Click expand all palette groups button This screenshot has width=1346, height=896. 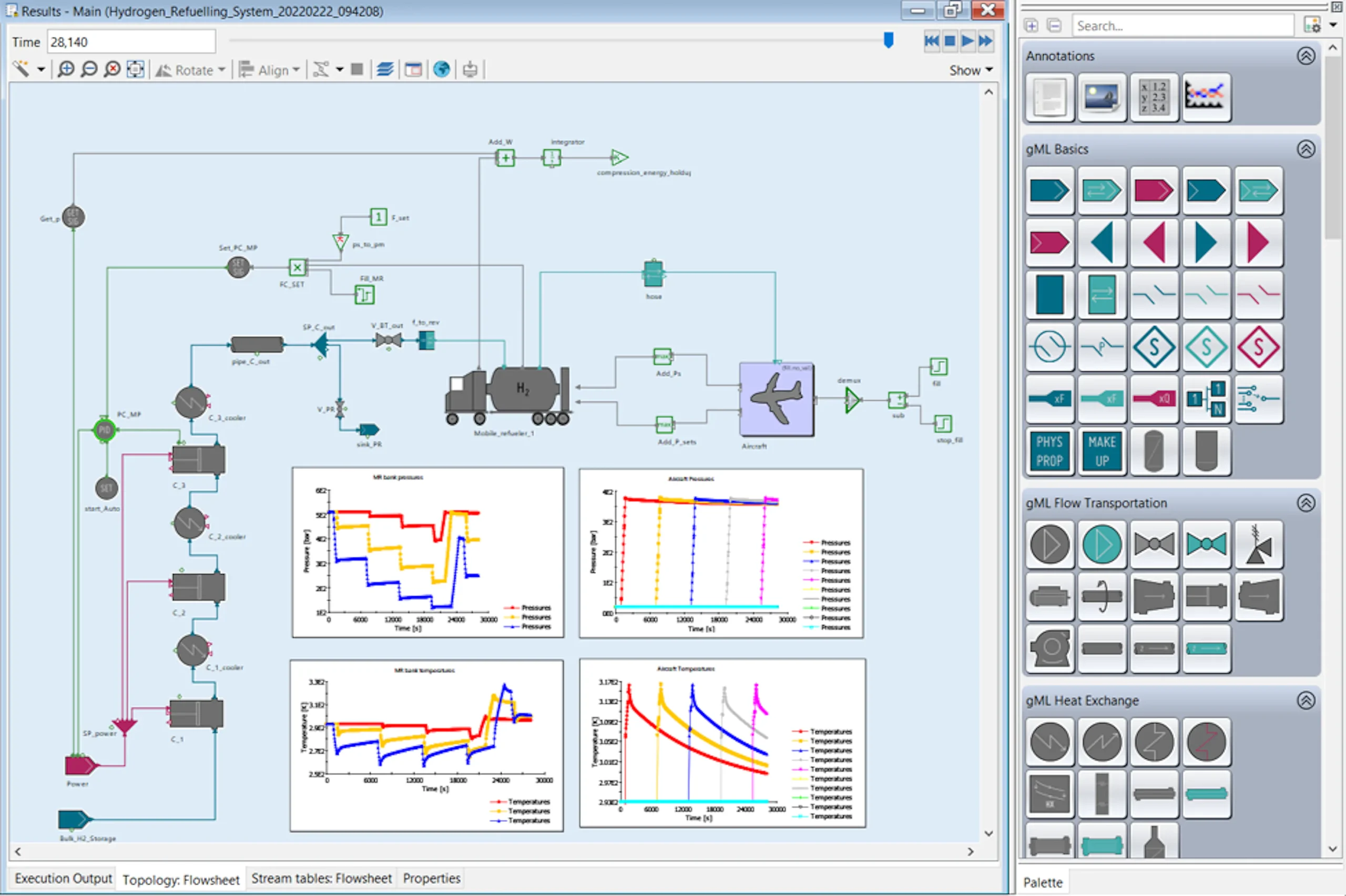1031,26
